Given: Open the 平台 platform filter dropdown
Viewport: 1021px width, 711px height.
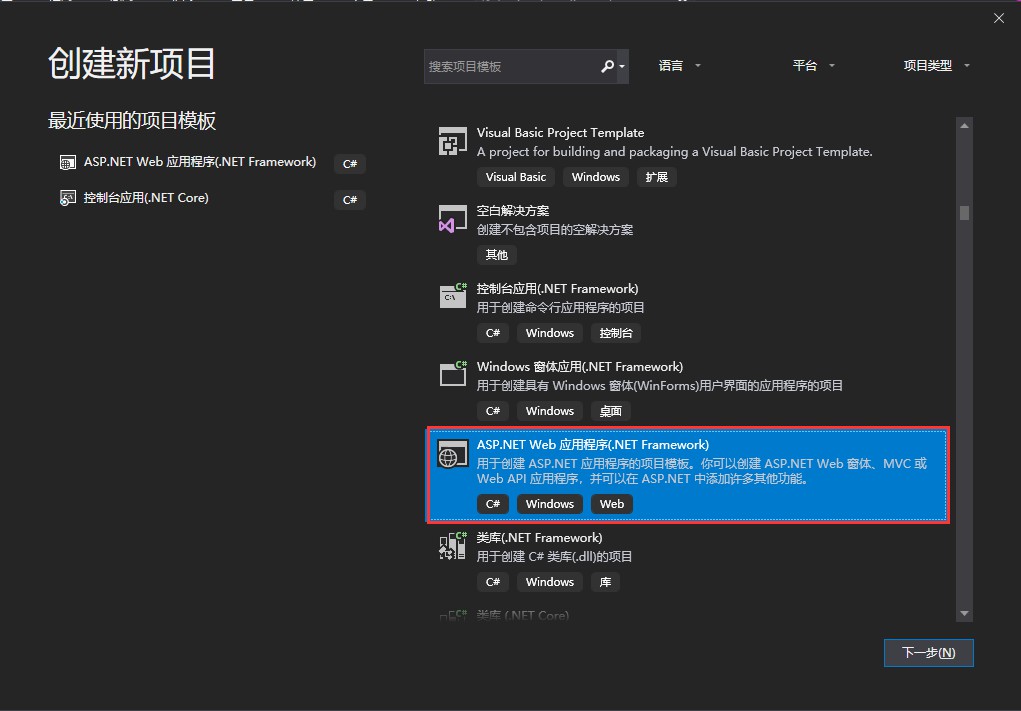Looking at the screenshot, I should tap(813, 66).
